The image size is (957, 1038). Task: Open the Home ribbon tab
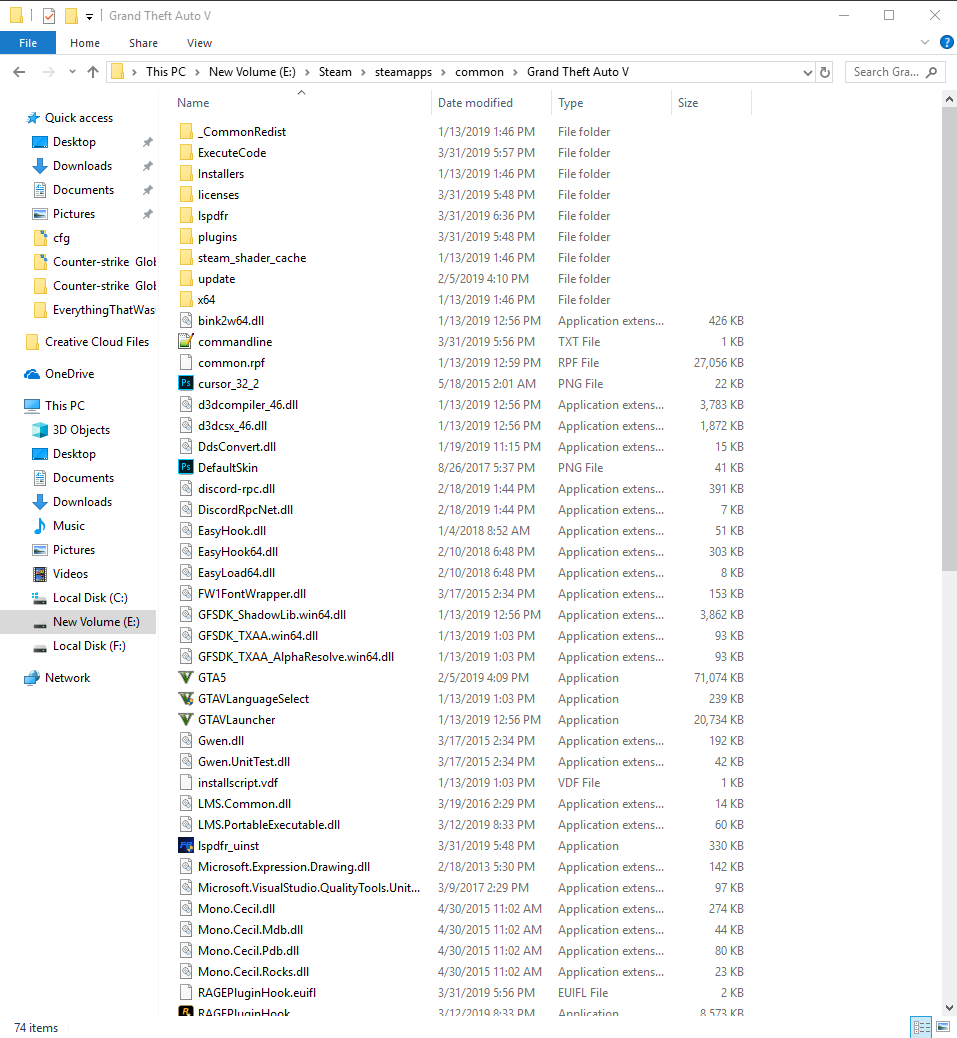[x=85, y=43]
